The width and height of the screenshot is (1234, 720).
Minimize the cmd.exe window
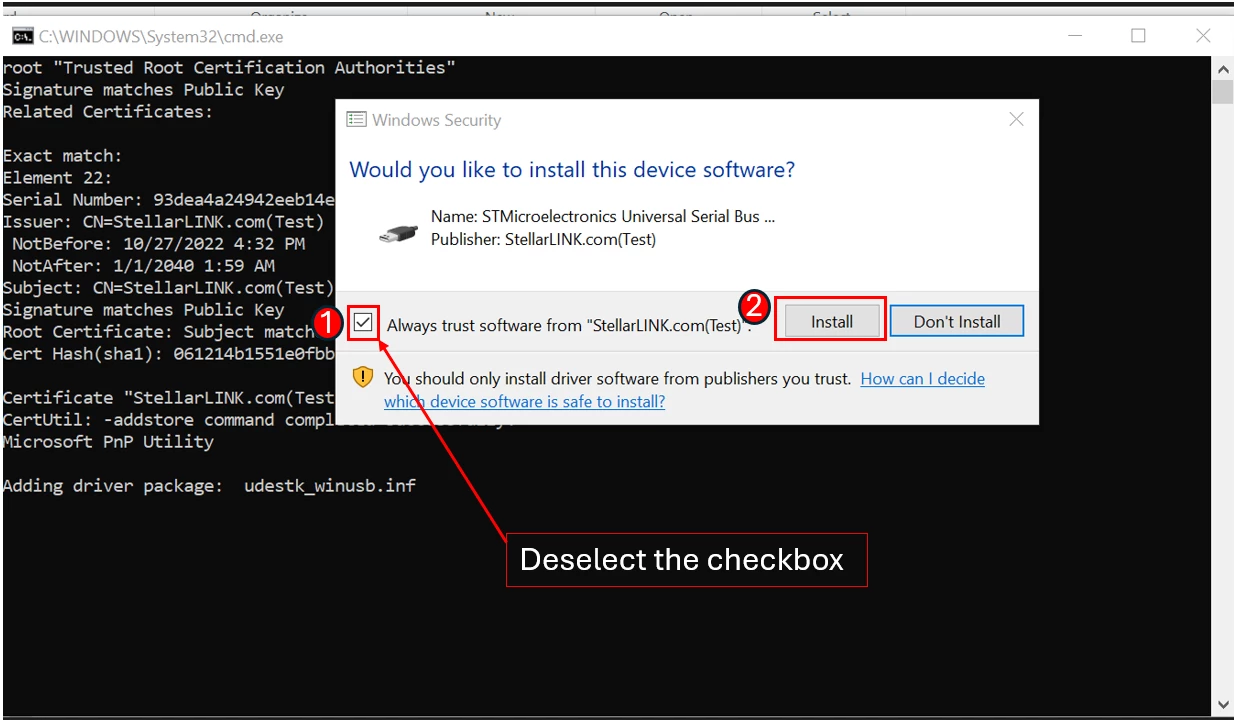[1074, 36]
